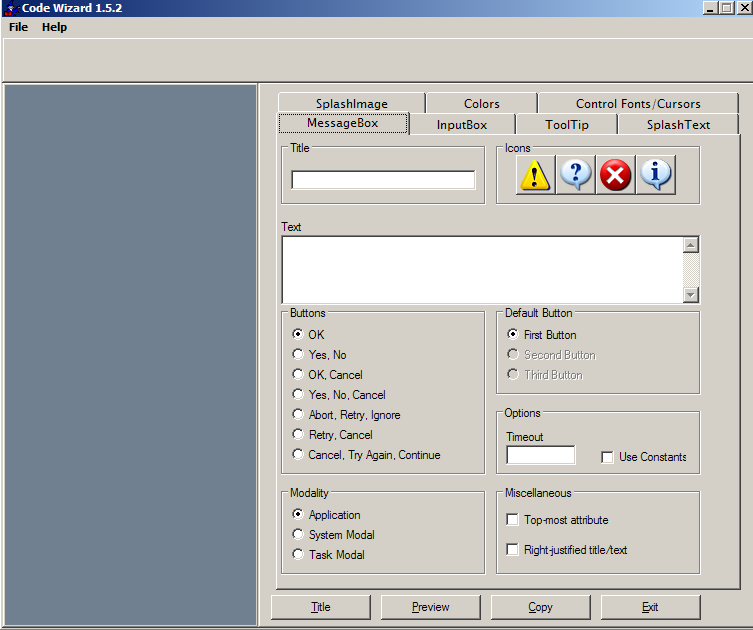Click inside the Text multiline box

482,270
